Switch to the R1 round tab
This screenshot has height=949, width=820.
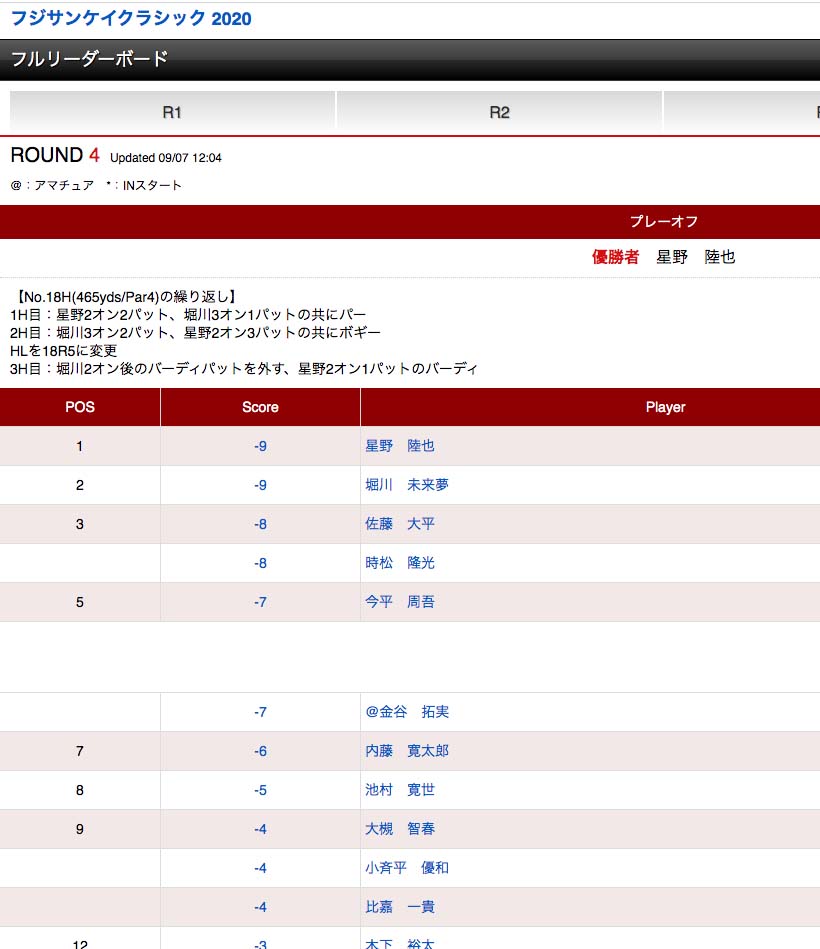click(172, 112)
